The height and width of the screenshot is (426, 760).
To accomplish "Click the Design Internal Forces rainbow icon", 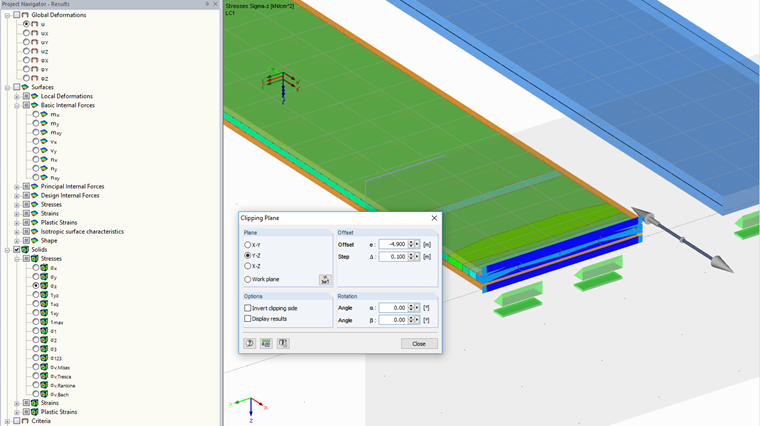I will click(x=34, y=195).
